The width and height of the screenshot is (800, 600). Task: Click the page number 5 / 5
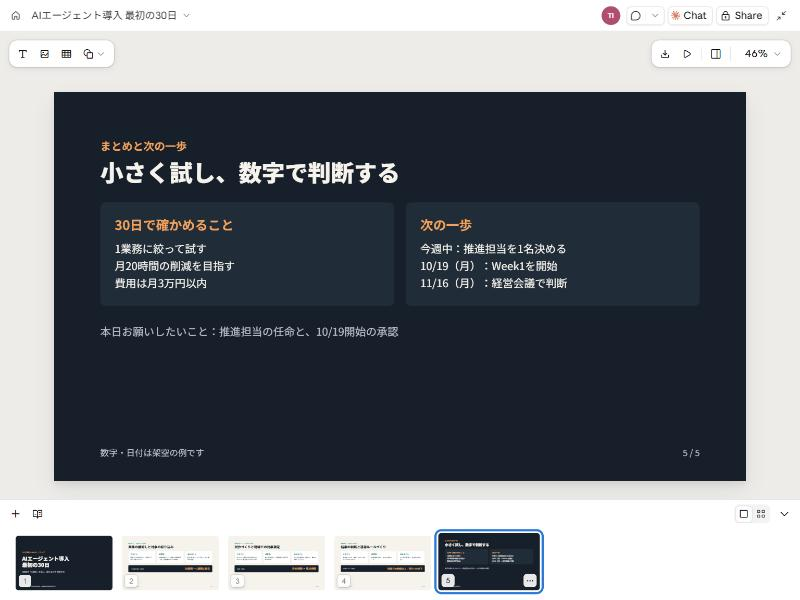tap(691, 453)
